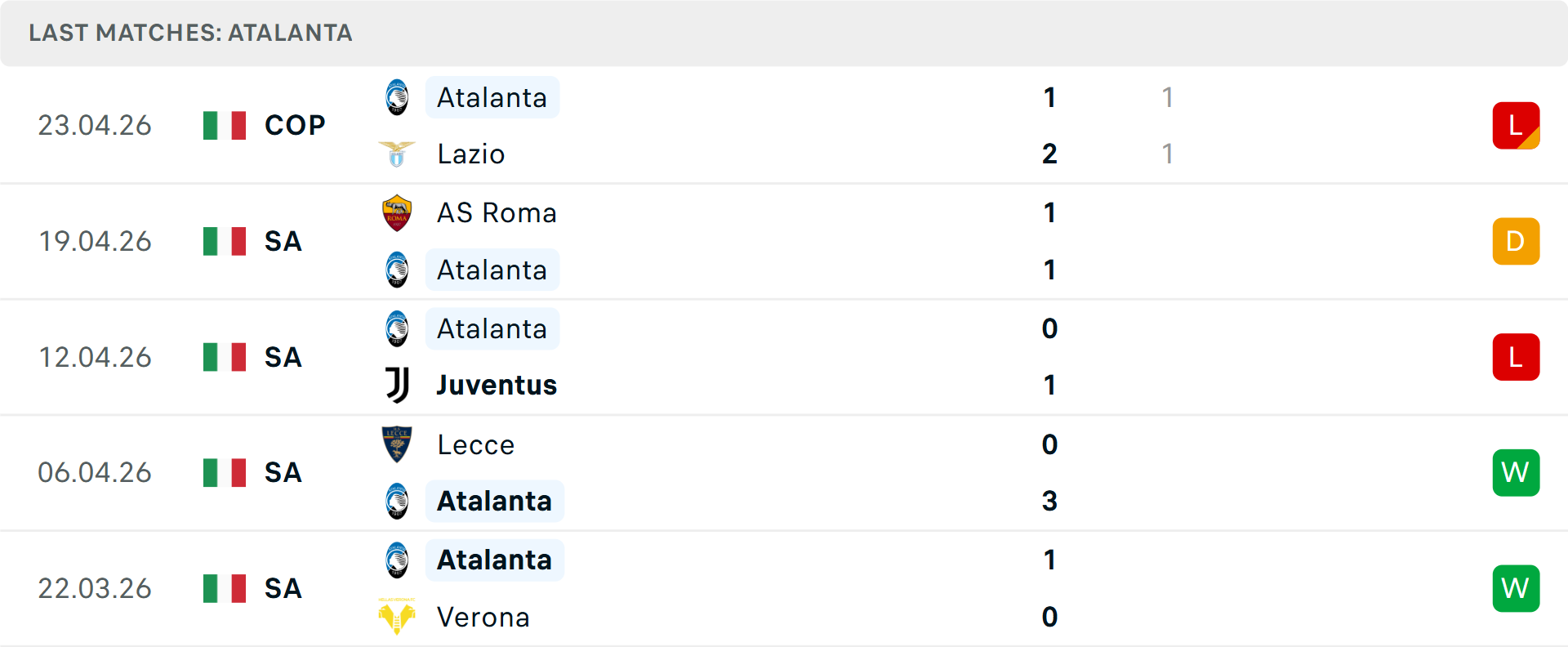Open the Juventus team link
Image resolution: width=1568 pixels, height=647 pixels.
click(497, 385)
